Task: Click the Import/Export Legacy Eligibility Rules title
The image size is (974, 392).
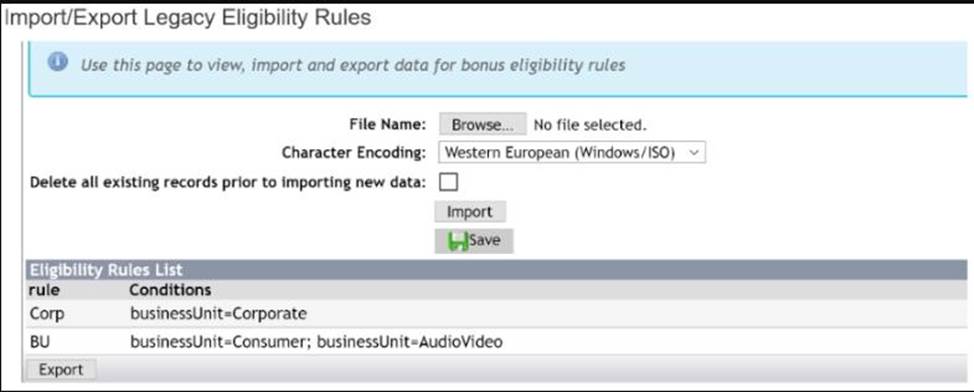Action: 188,17
